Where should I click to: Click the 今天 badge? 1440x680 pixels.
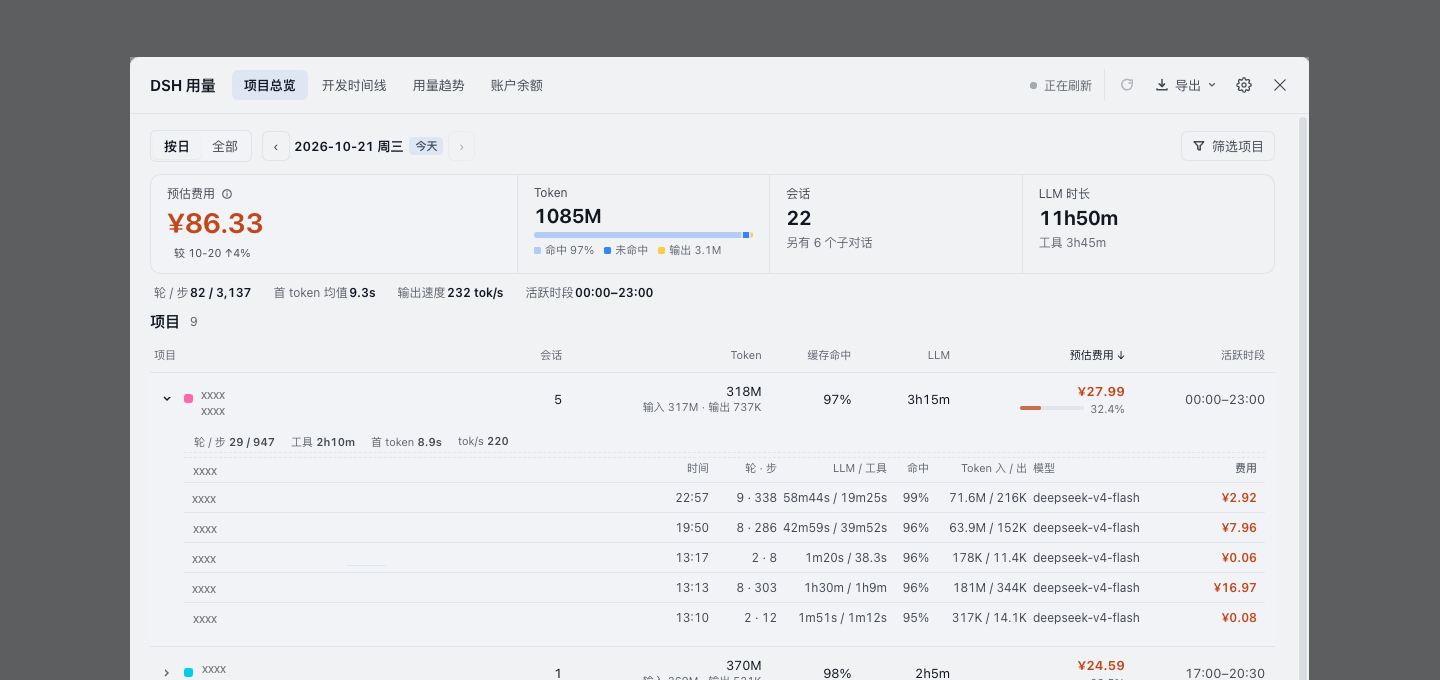[426, 146]
